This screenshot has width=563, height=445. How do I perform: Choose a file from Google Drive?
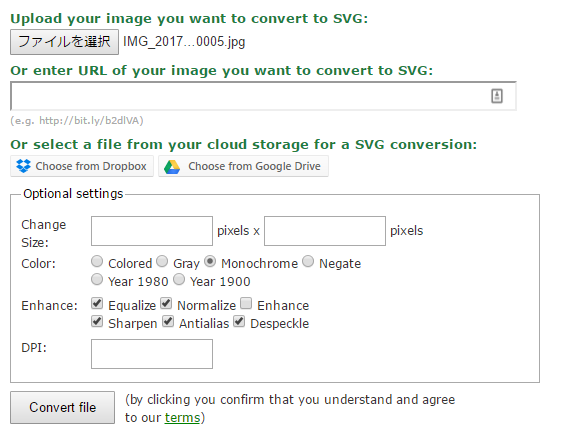pos(243,166)
